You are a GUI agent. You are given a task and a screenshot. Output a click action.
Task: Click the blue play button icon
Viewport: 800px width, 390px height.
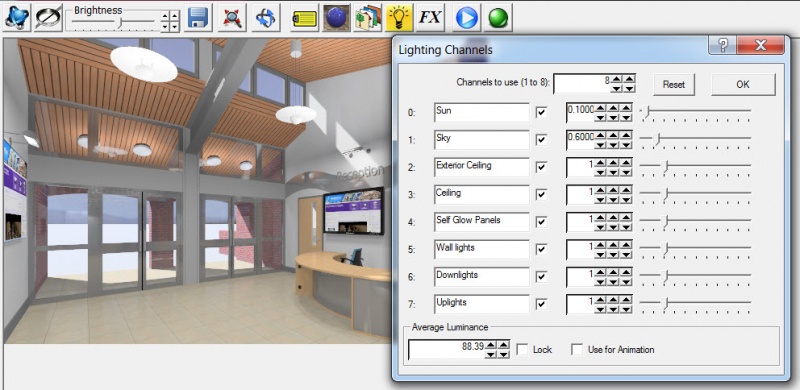click(466, 18)
